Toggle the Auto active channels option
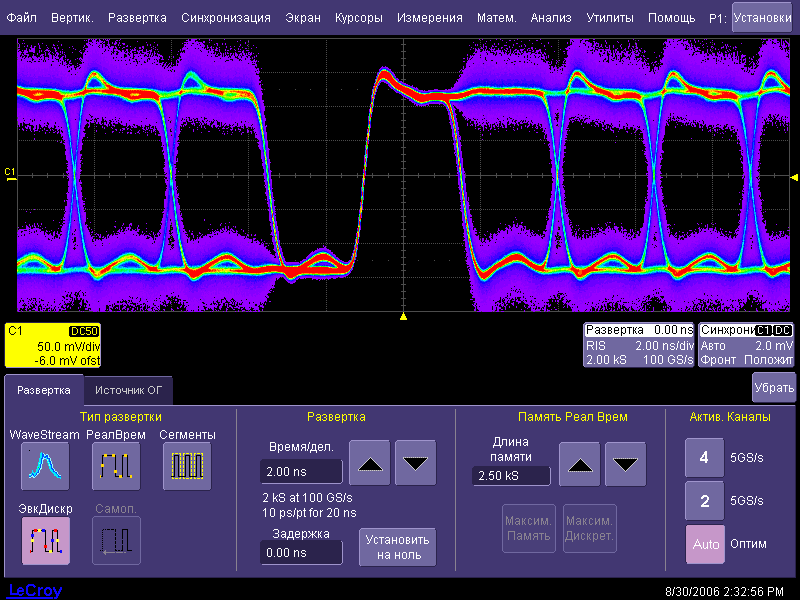 [x=704, y=545]
